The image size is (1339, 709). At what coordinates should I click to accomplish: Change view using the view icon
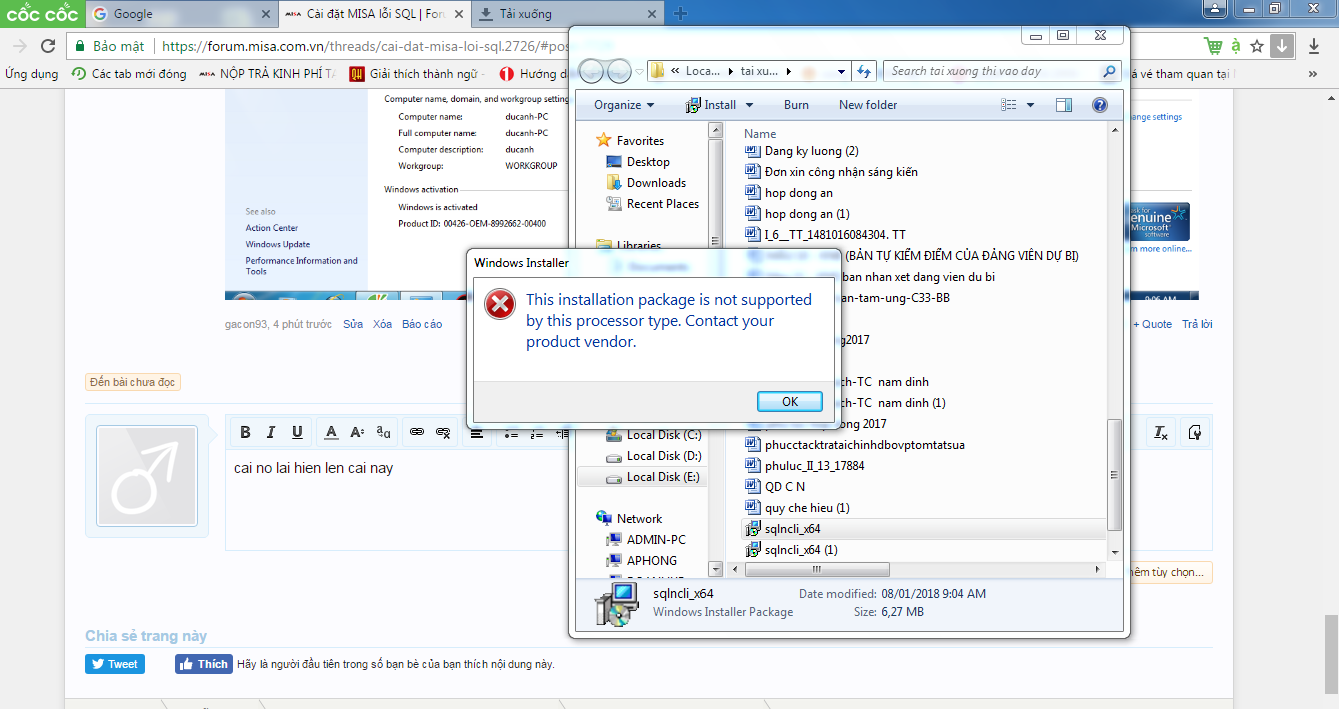[1008, 105]
